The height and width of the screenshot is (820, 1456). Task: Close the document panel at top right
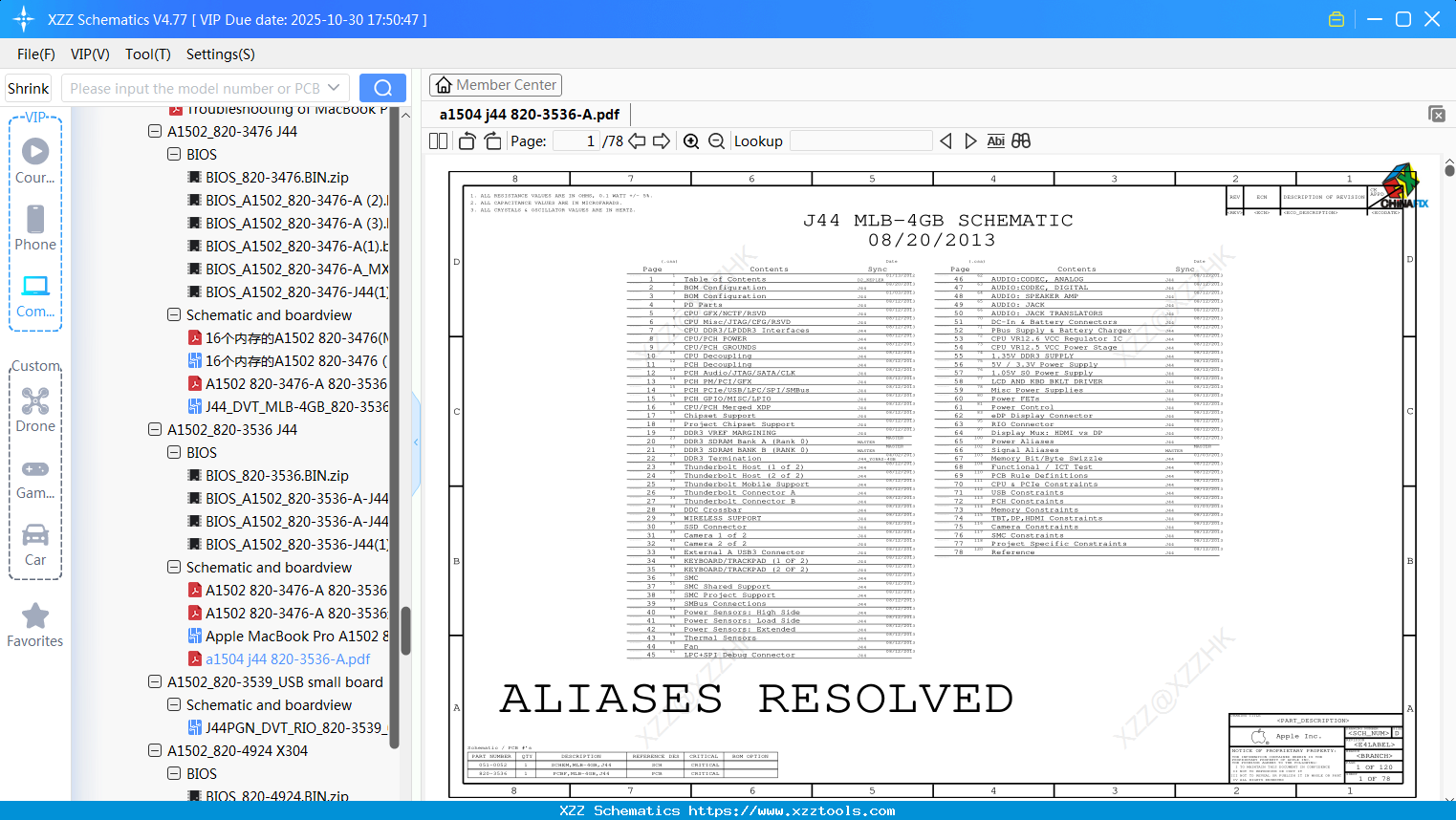(1437, 114)
